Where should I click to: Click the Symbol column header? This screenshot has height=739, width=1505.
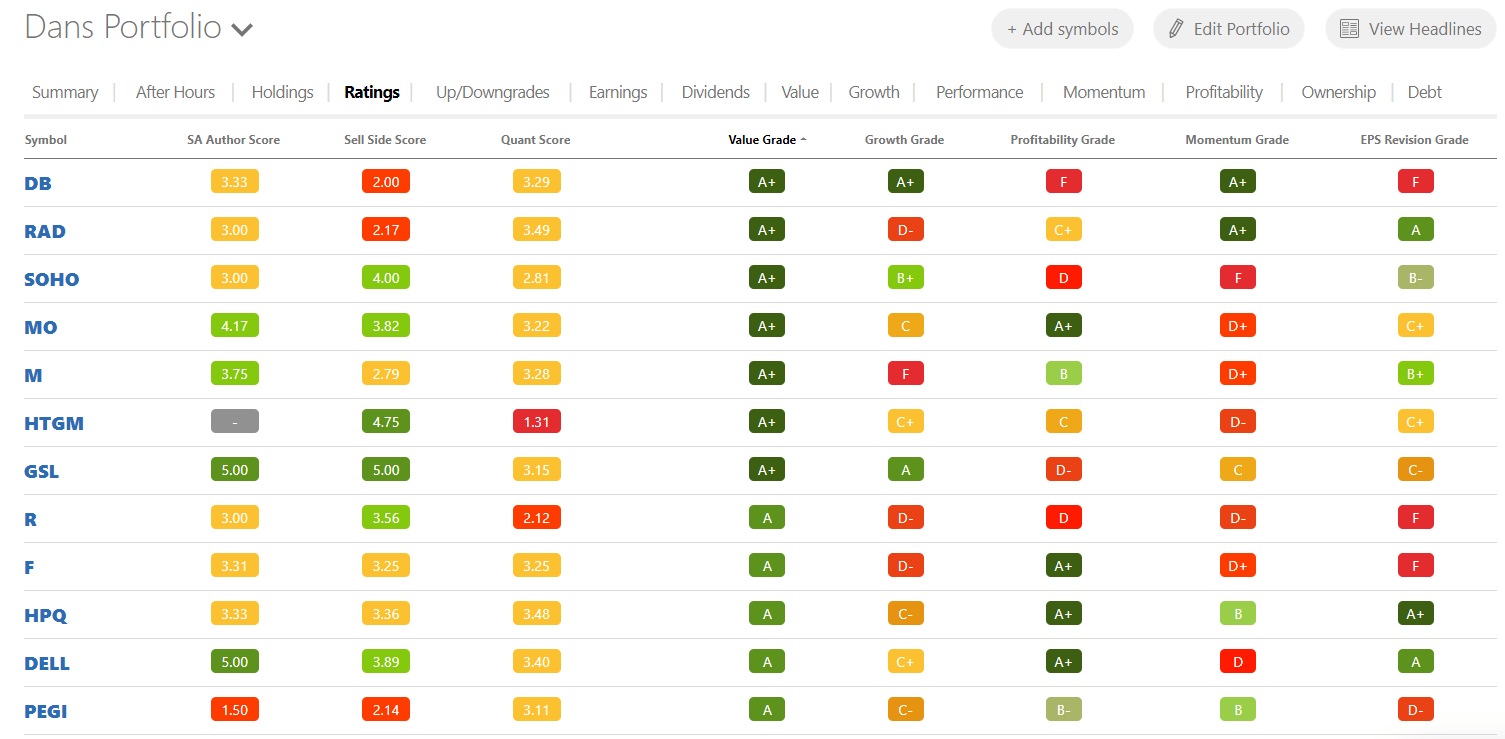click(x=46, y=140)
